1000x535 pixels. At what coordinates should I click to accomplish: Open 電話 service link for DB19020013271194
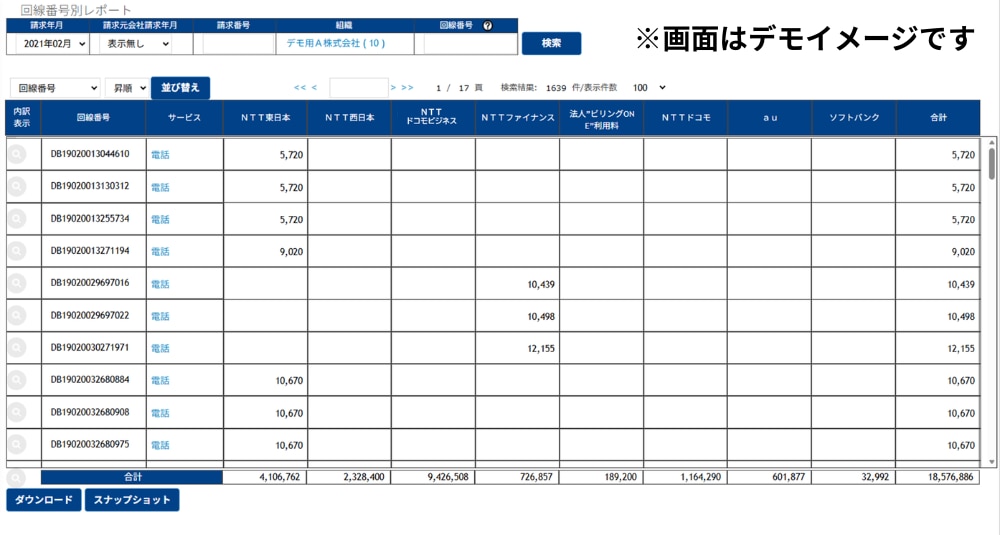(x=160, y=251)
